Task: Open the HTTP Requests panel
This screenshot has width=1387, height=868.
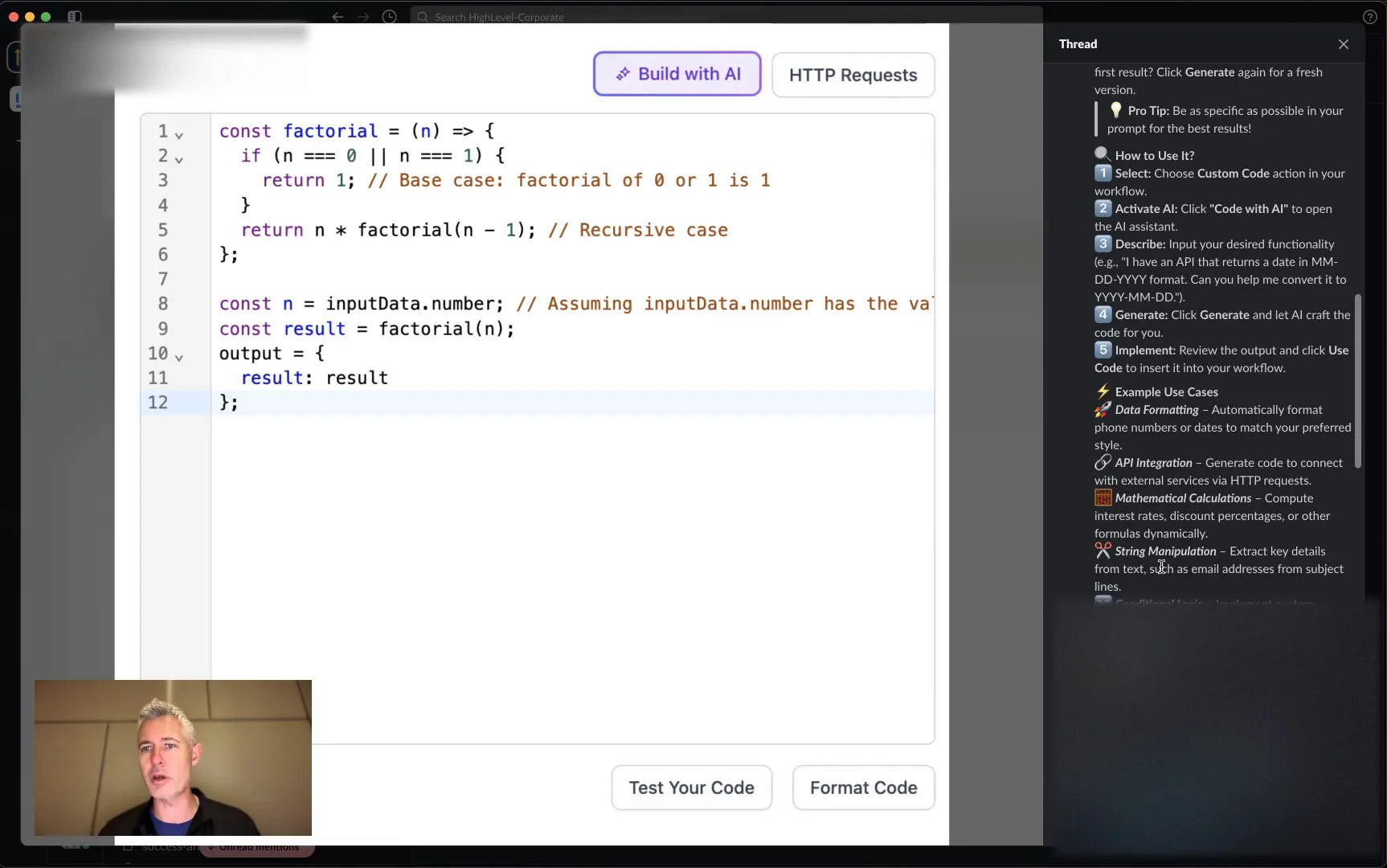Action: (853, 75)
